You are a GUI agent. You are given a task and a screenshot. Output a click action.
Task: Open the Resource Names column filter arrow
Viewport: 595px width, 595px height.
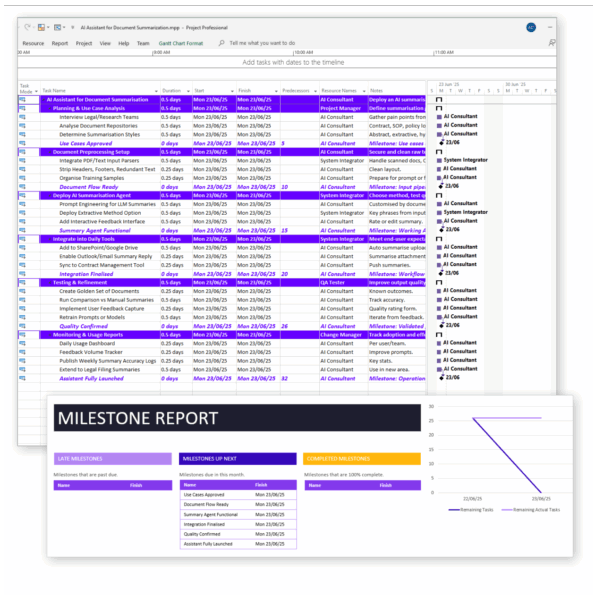coord(364,91)
